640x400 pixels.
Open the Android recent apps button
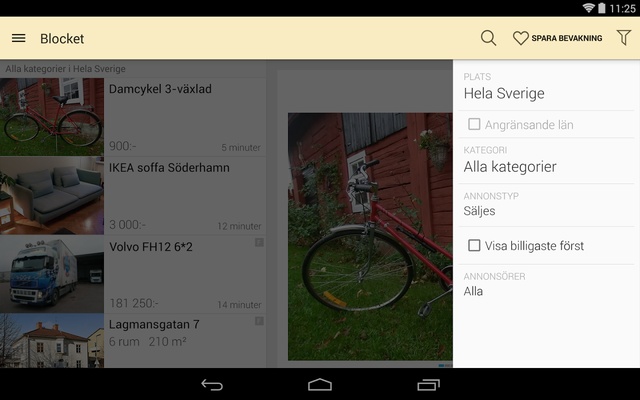tap(428, 384)
